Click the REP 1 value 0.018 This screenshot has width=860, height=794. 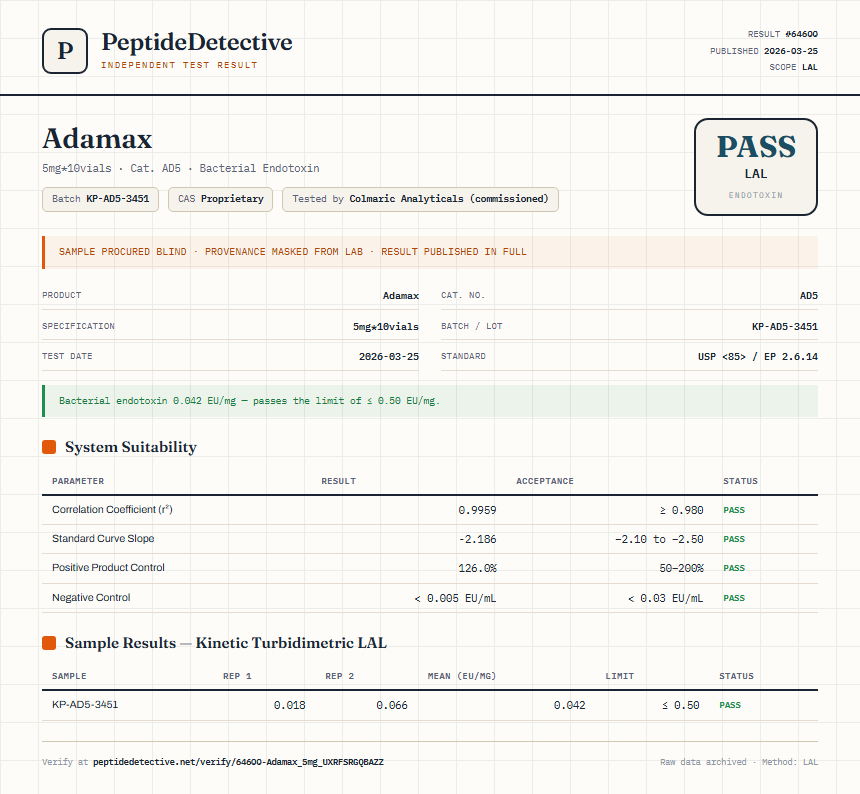click(x=290, y=706)
